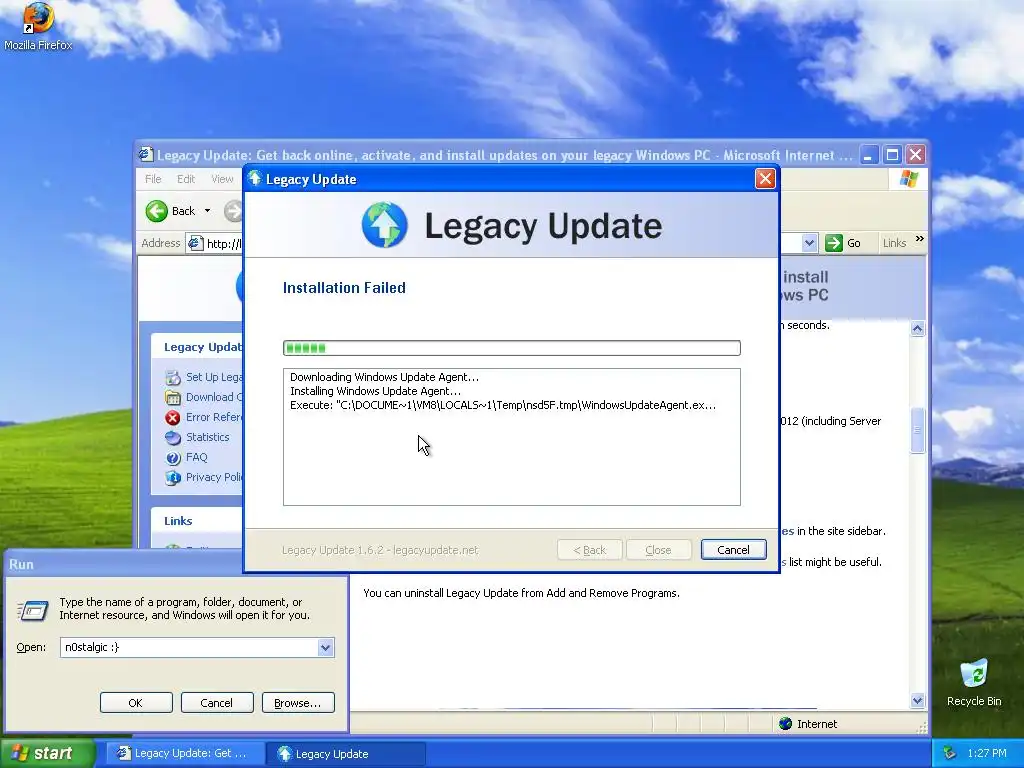Click the green Go arrow button
Viewport: 1024px width, 768px height.
833,243
